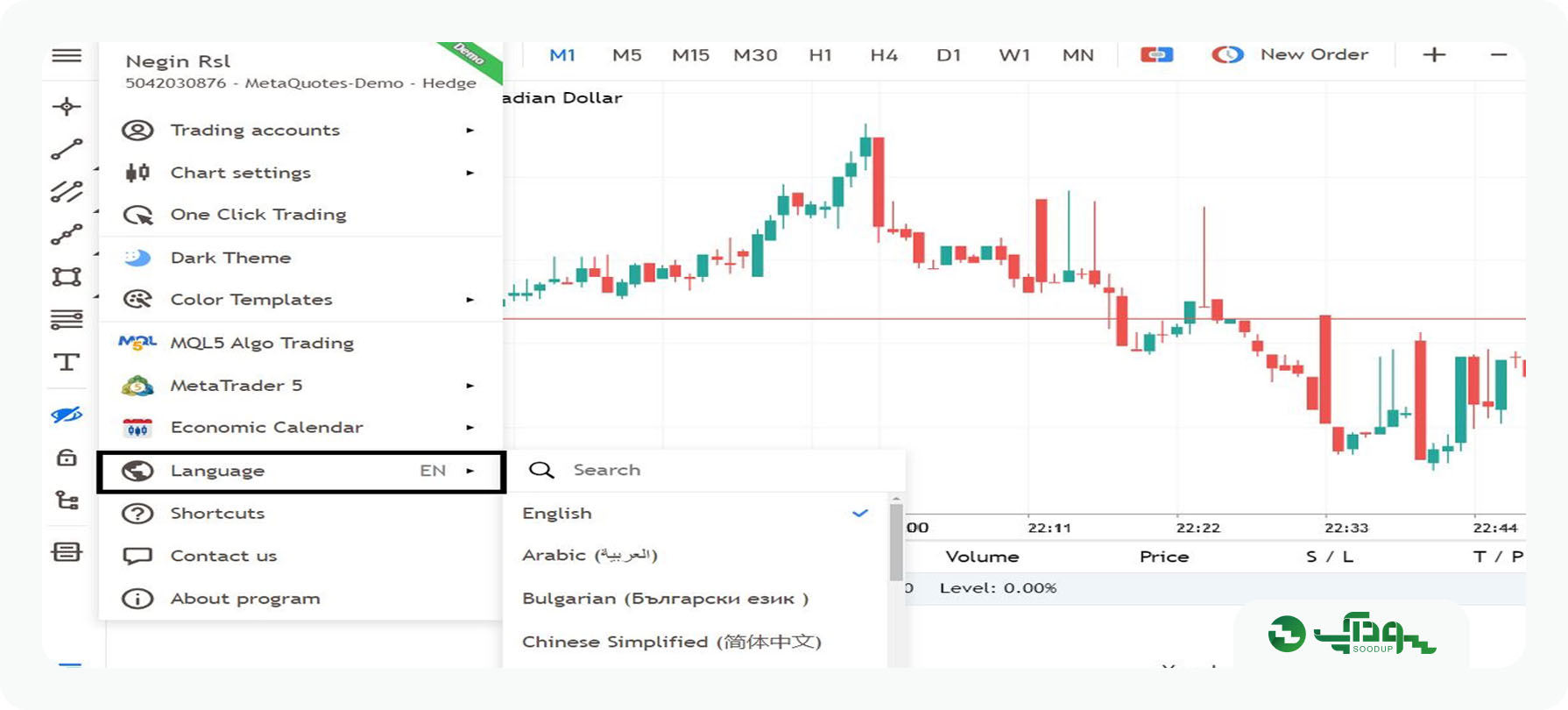
Task: Select the polyline drawing tool
Action: 67,235
